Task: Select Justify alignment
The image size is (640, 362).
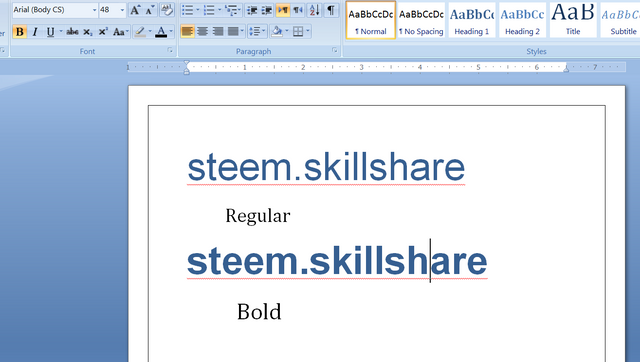Action: click(233, 31)
